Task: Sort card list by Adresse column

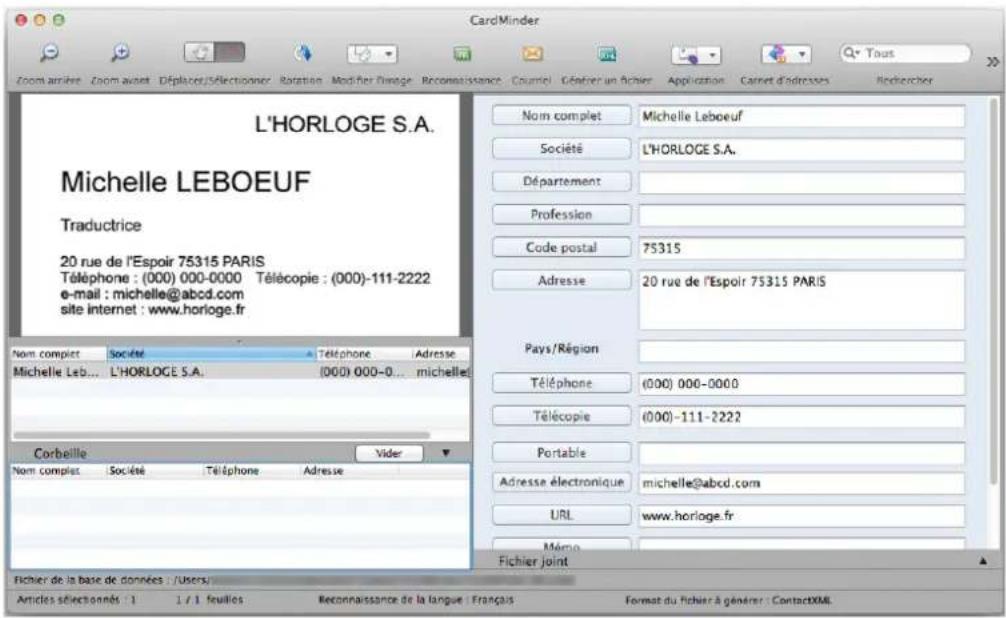Action: (x=441, y=354)
